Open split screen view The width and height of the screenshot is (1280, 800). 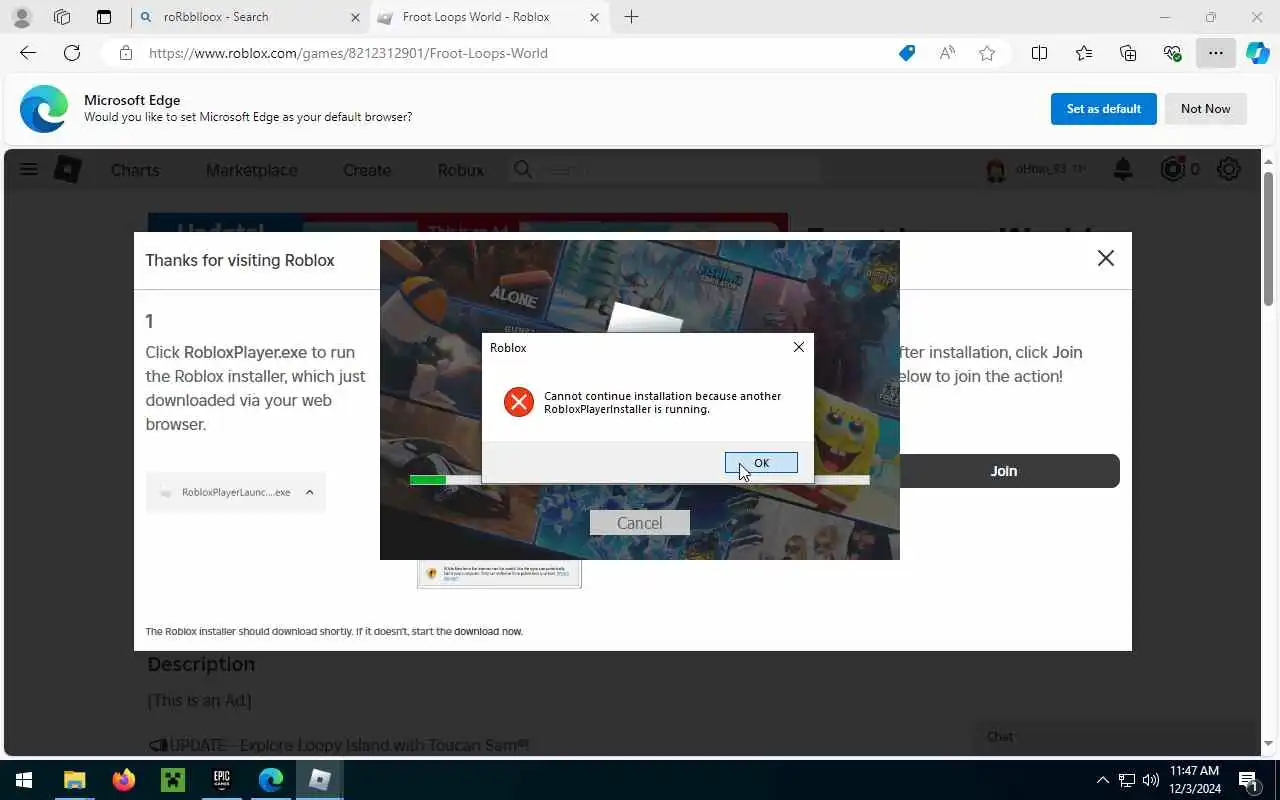1039,53
